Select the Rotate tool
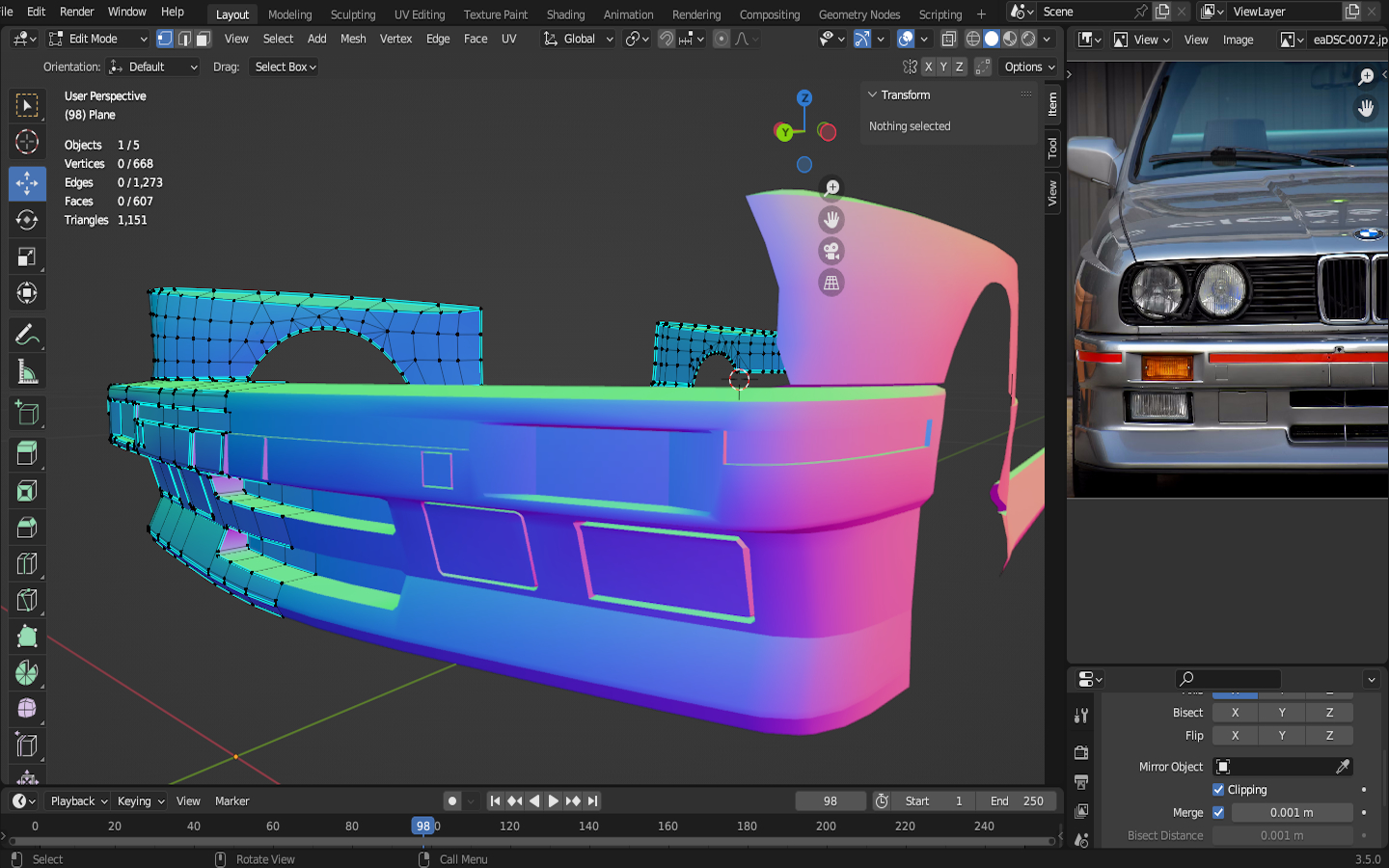Viewport: 1389px width, 868px height. coord(27,220)
